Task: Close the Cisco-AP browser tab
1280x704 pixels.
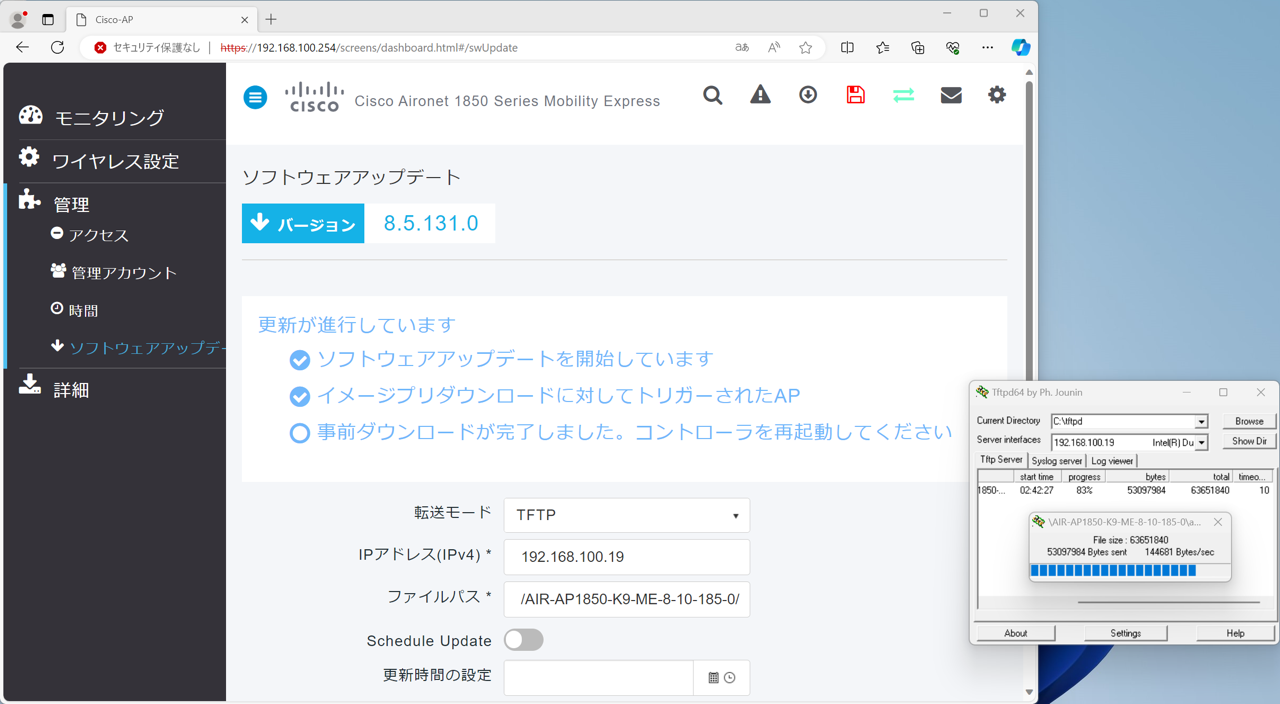Action: 245,19
